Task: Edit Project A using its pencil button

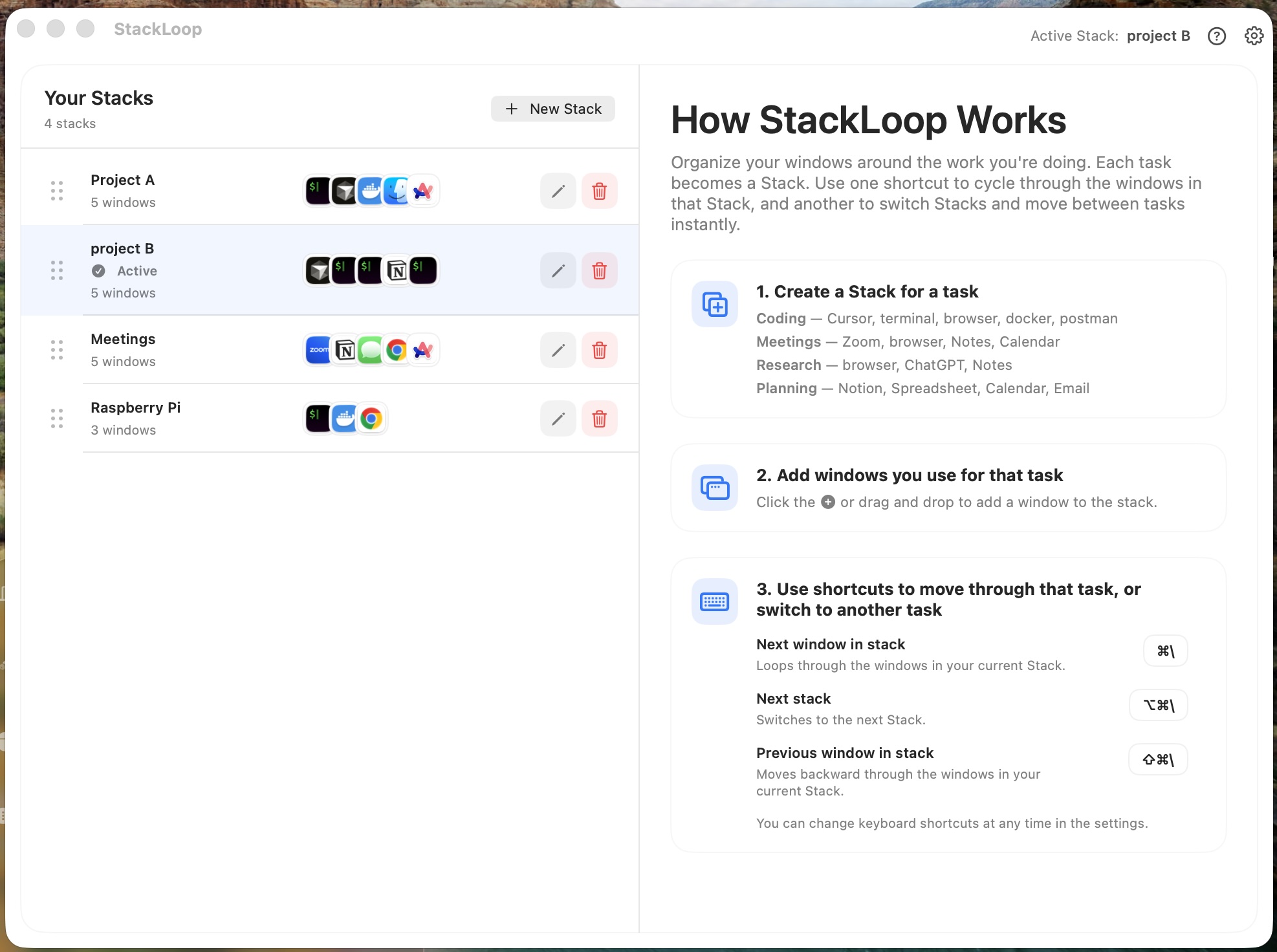Action: (557, 191)
